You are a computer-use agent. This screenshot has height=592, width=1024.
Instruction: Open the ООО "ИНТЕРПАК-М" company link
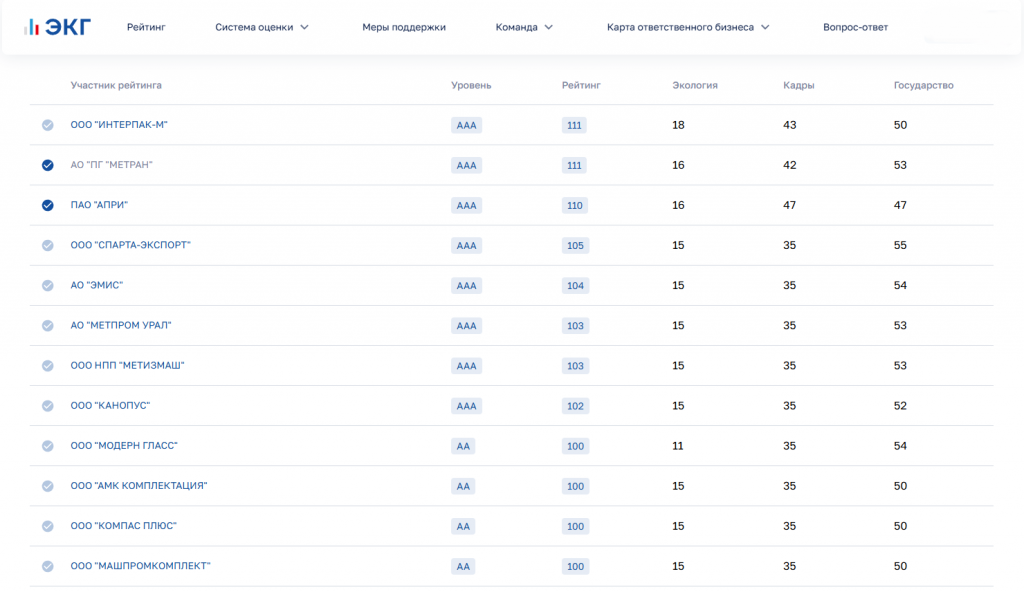[119, 125]
